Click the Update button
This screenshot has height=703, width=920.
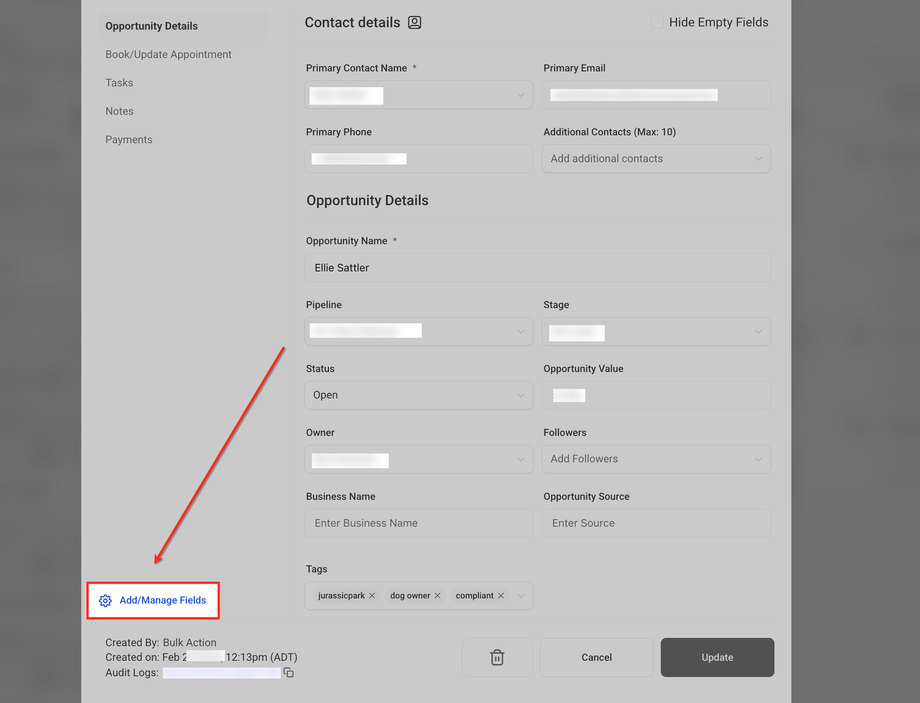[x=717, y=657]
